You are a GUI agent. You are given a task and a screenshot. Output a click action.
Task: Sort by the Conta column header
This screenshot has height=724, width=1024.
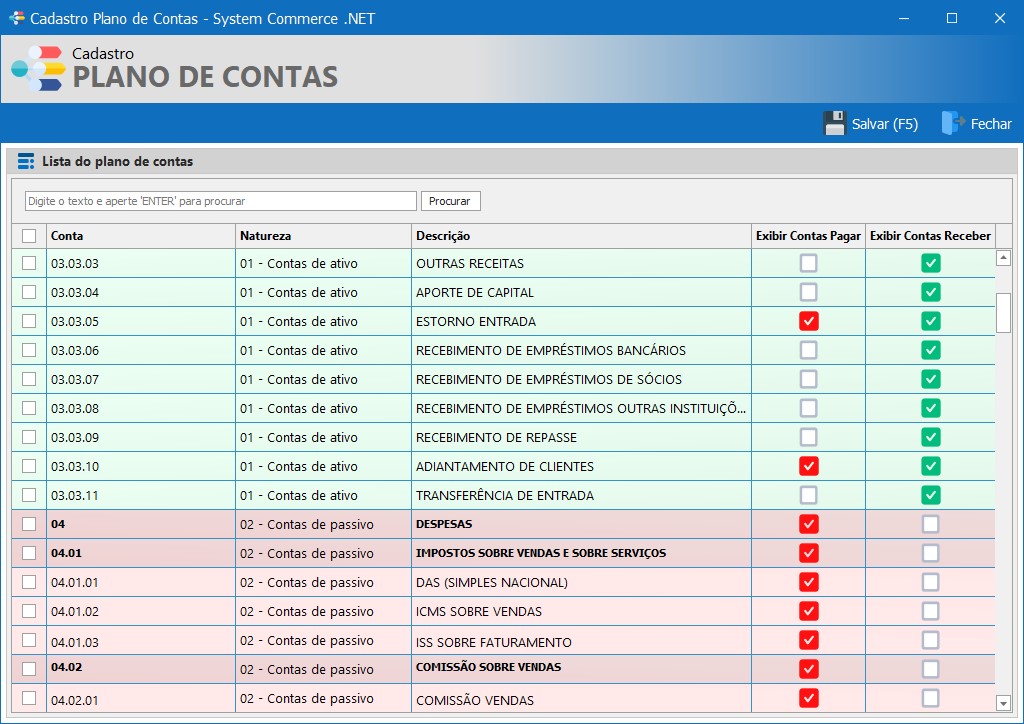[140, 236]
